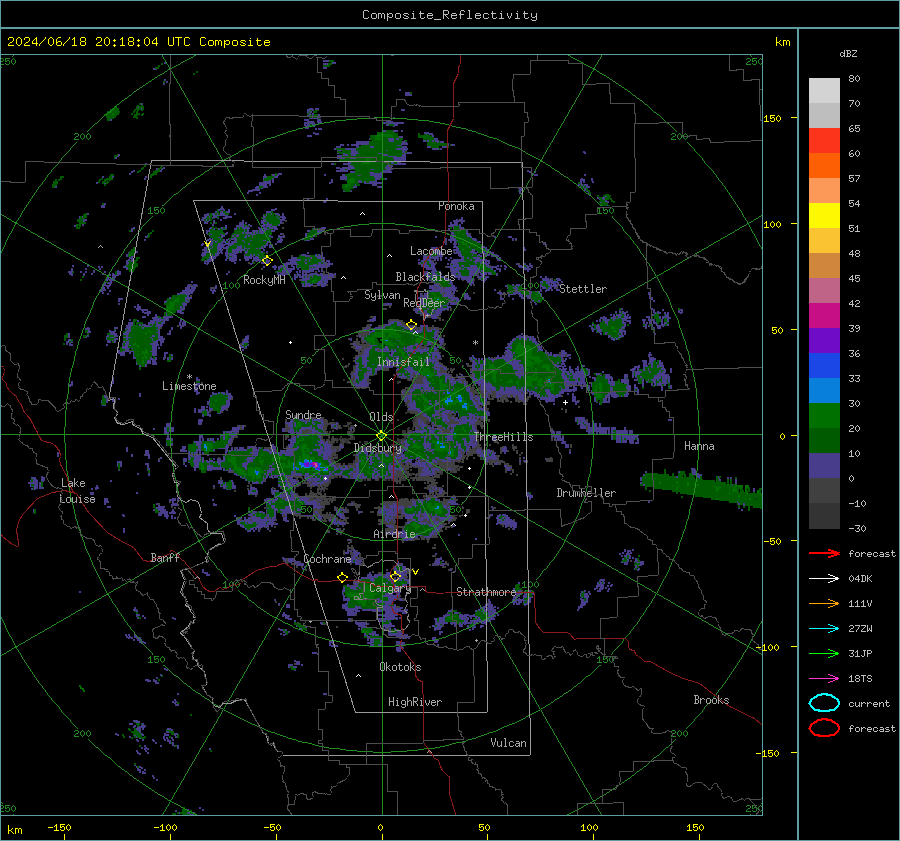Click the red forecast ellipse icon

pos(824,728)
